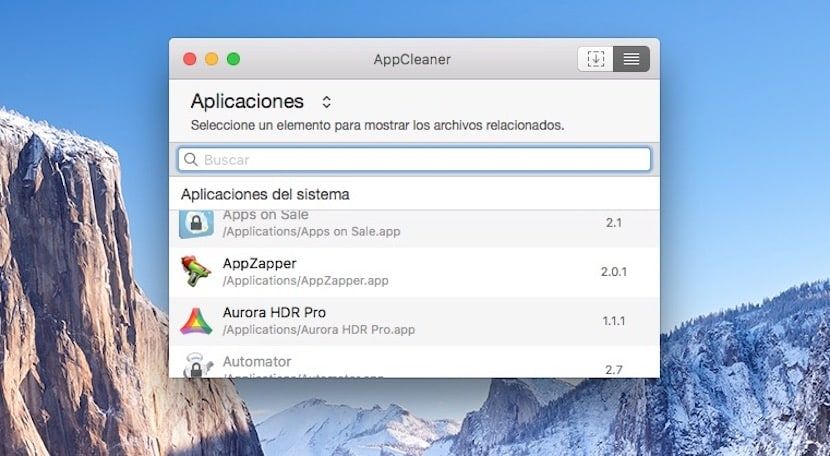Select the Aurora HDR Pro triangle icon
Screen dimensions: 830x456
pyautogui.click(x=196, y=321)
